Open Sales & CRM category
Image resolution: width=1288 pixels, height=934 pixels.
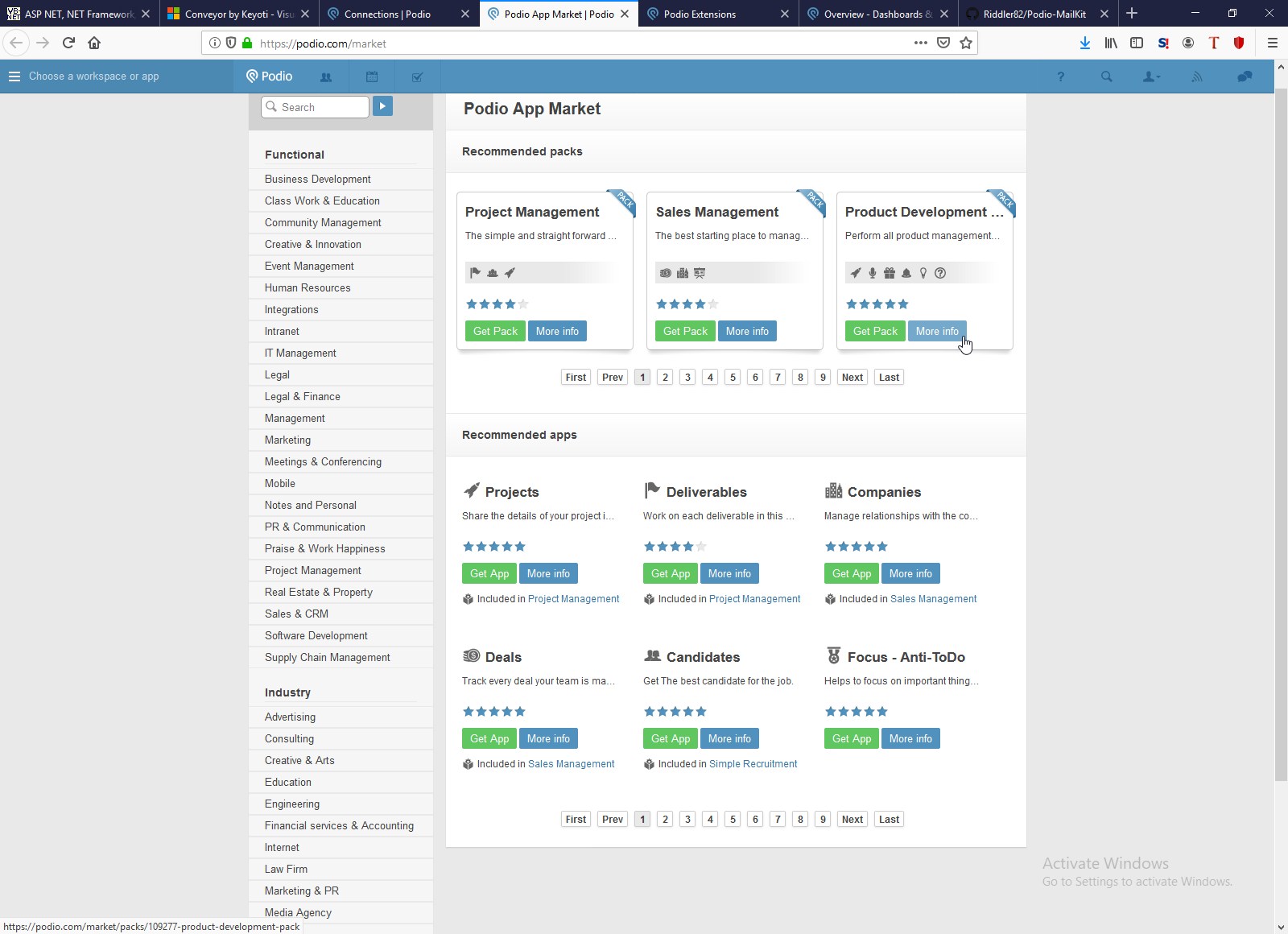click(296, 614)
